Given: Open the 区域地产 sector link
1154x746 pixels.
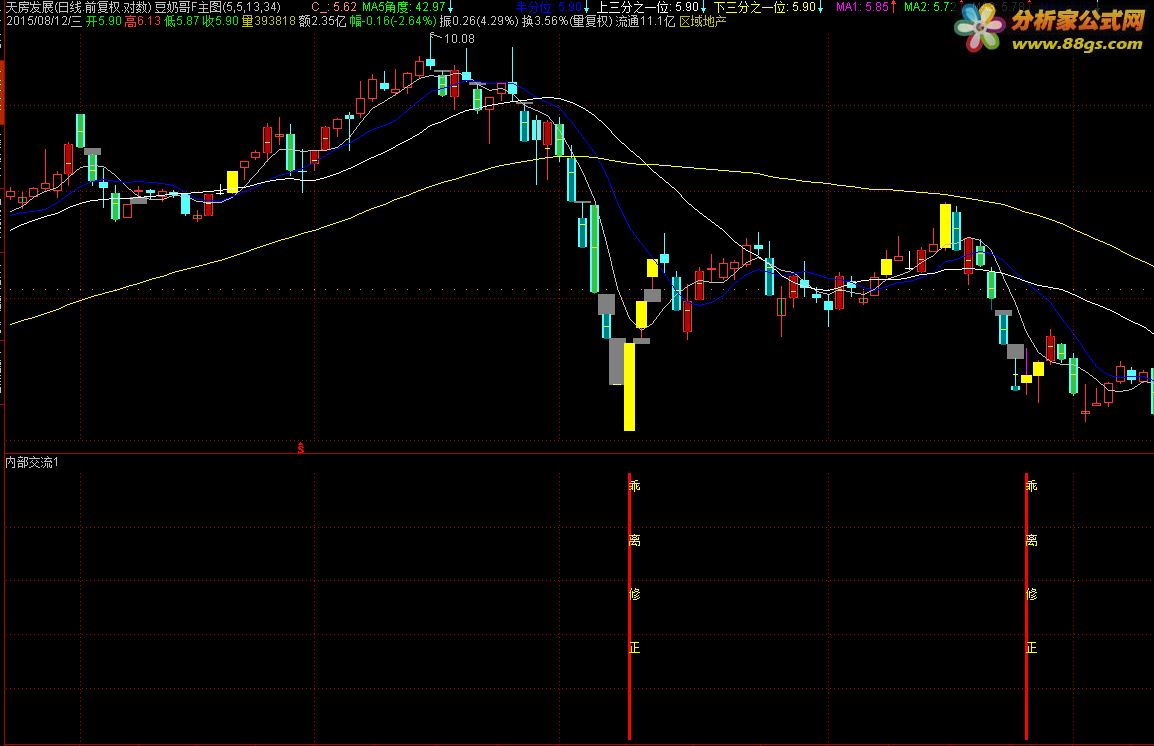Looking at the screenshot, I should click(x=702, y=21).
